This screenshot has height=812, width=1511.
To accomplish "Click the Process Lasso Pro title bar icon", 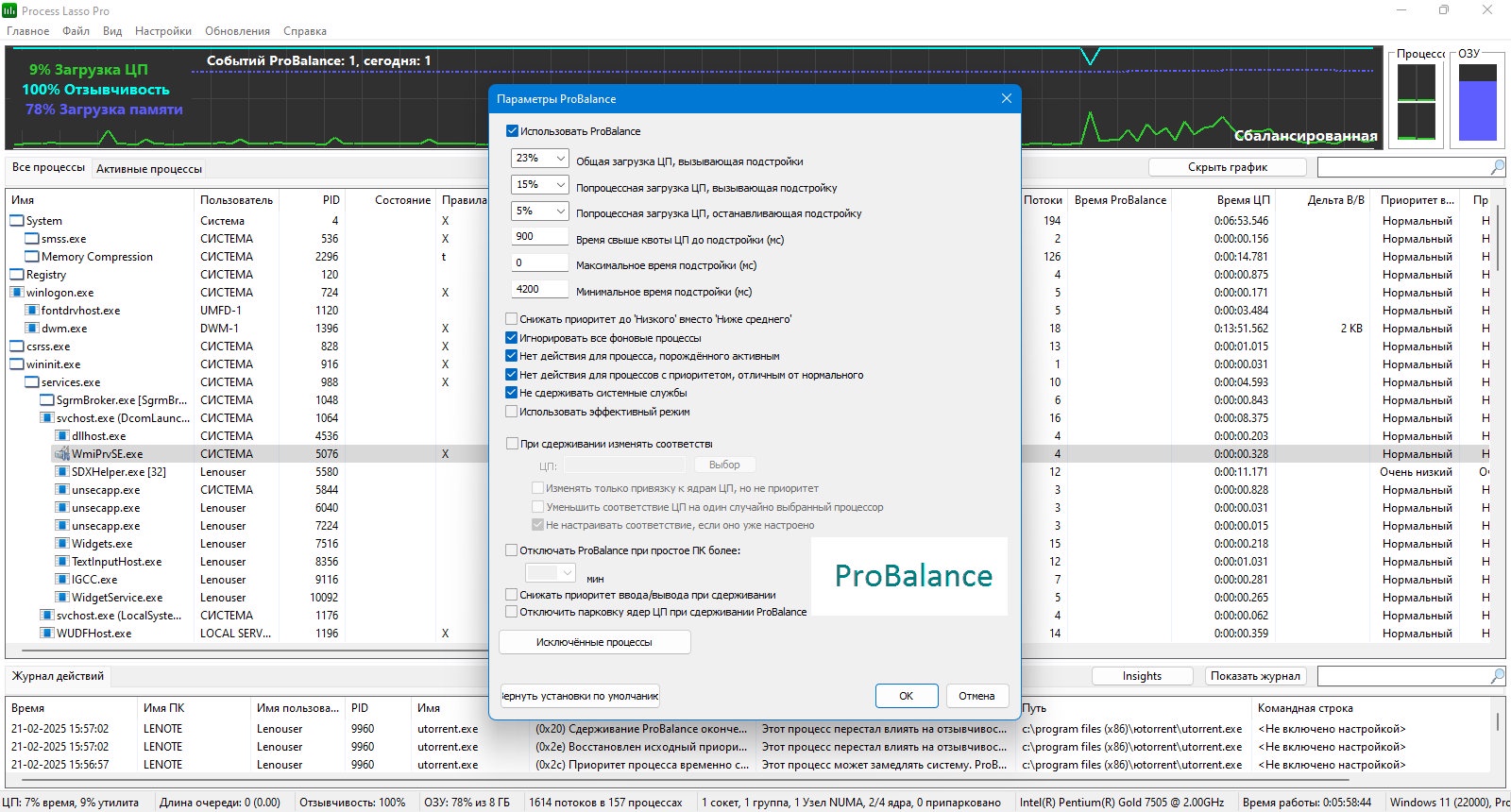I will tap(9, 10).
